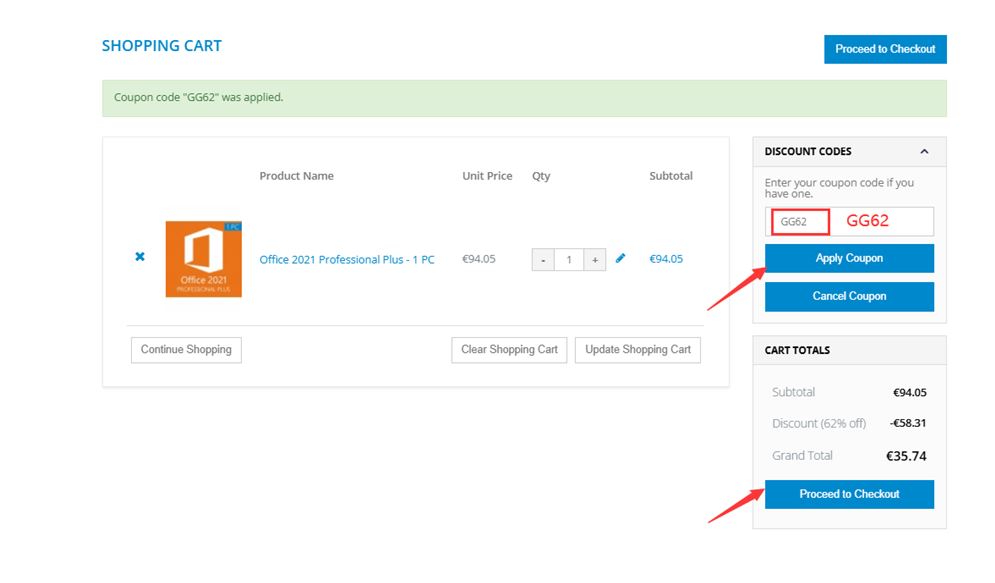
Task: Proceed to Checkout below Cart Totals
Action: point(849,494)
